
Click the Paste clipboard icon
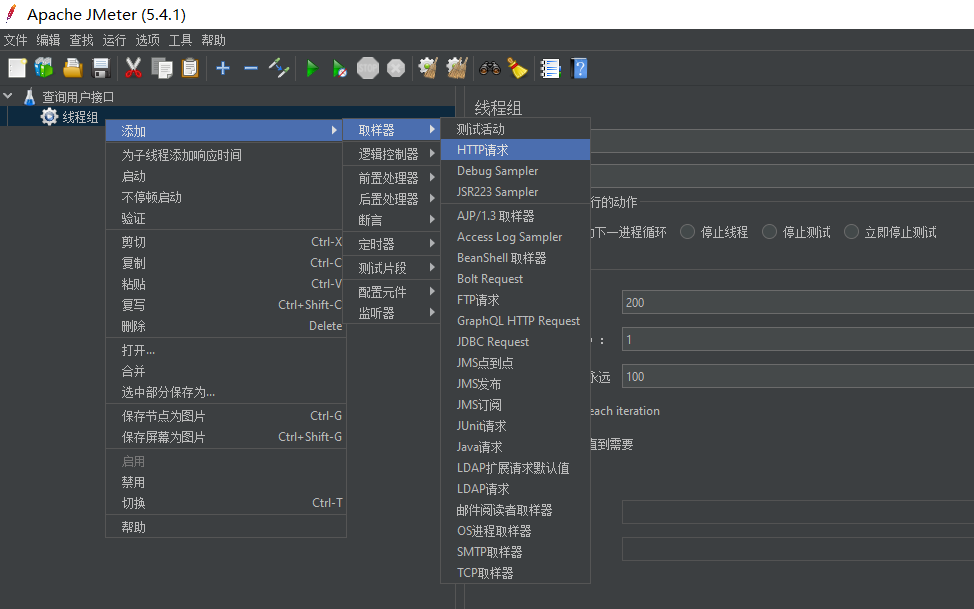(189, 68)
